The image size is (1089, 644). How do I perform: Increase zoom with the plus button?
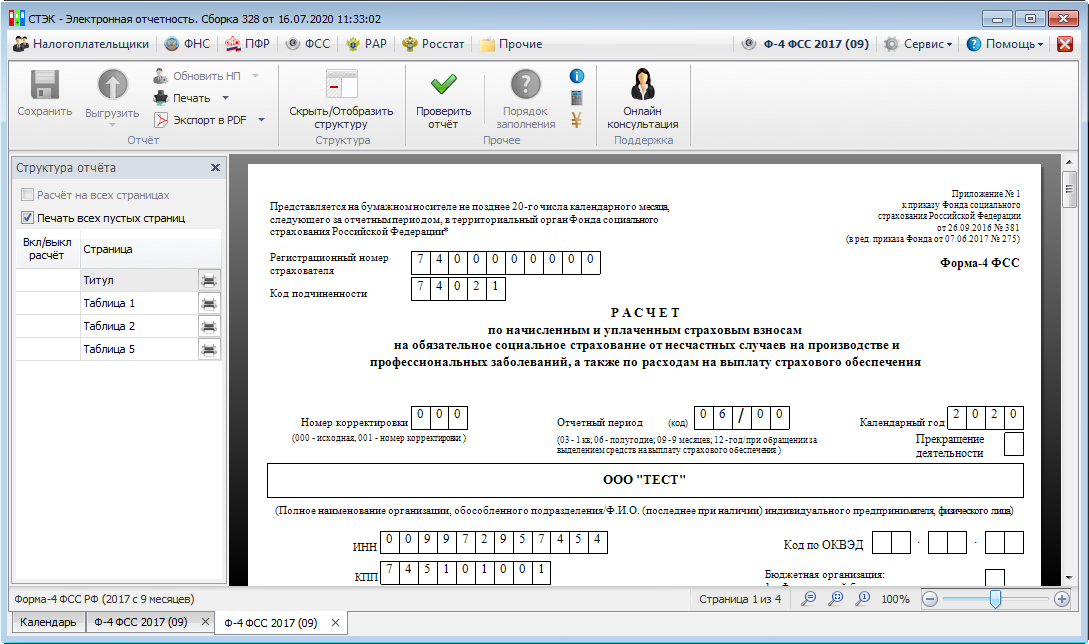(1062, 599)
